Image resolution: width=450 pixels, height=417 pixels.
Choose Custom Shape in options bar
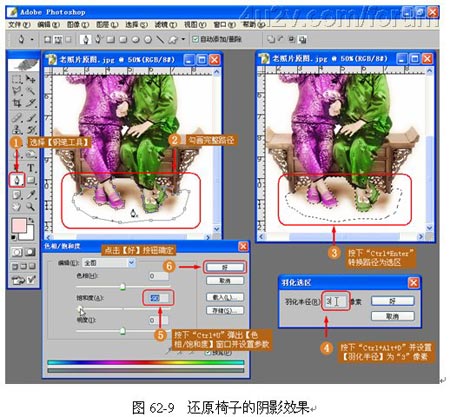click(x=173, y=40)
